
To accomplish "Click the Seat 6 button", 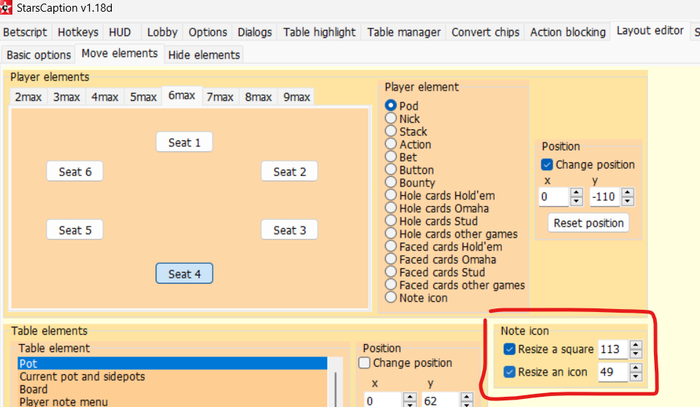I will click(x=75, y=172).
